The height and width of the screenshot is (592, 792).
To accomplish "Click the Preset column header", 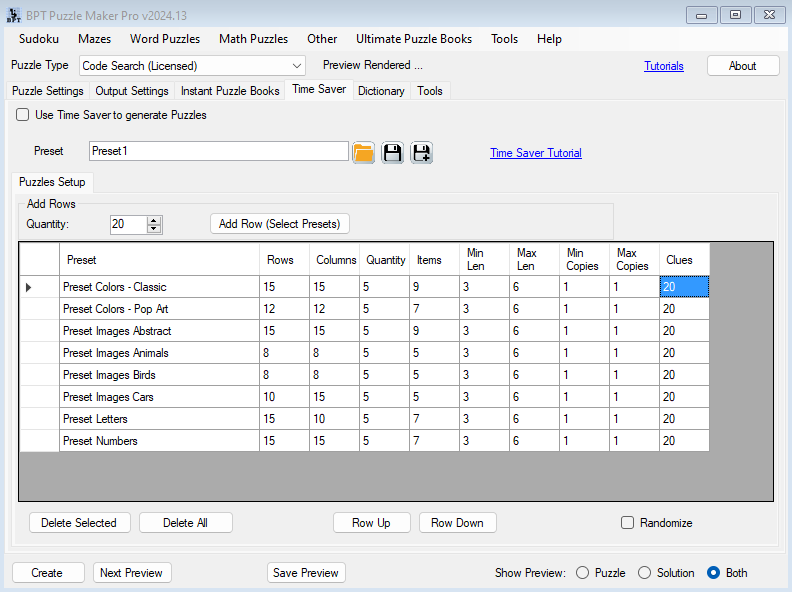I will (x=160, y=260).
